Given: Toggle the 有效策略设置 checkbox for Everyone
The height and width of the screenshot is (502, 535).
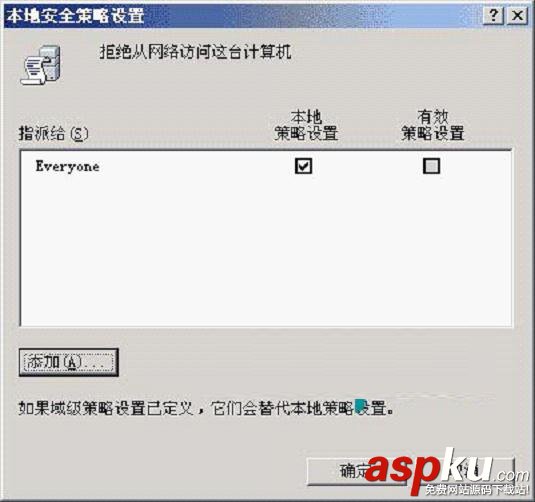Looking at the screenshot, I should [431, 166].
